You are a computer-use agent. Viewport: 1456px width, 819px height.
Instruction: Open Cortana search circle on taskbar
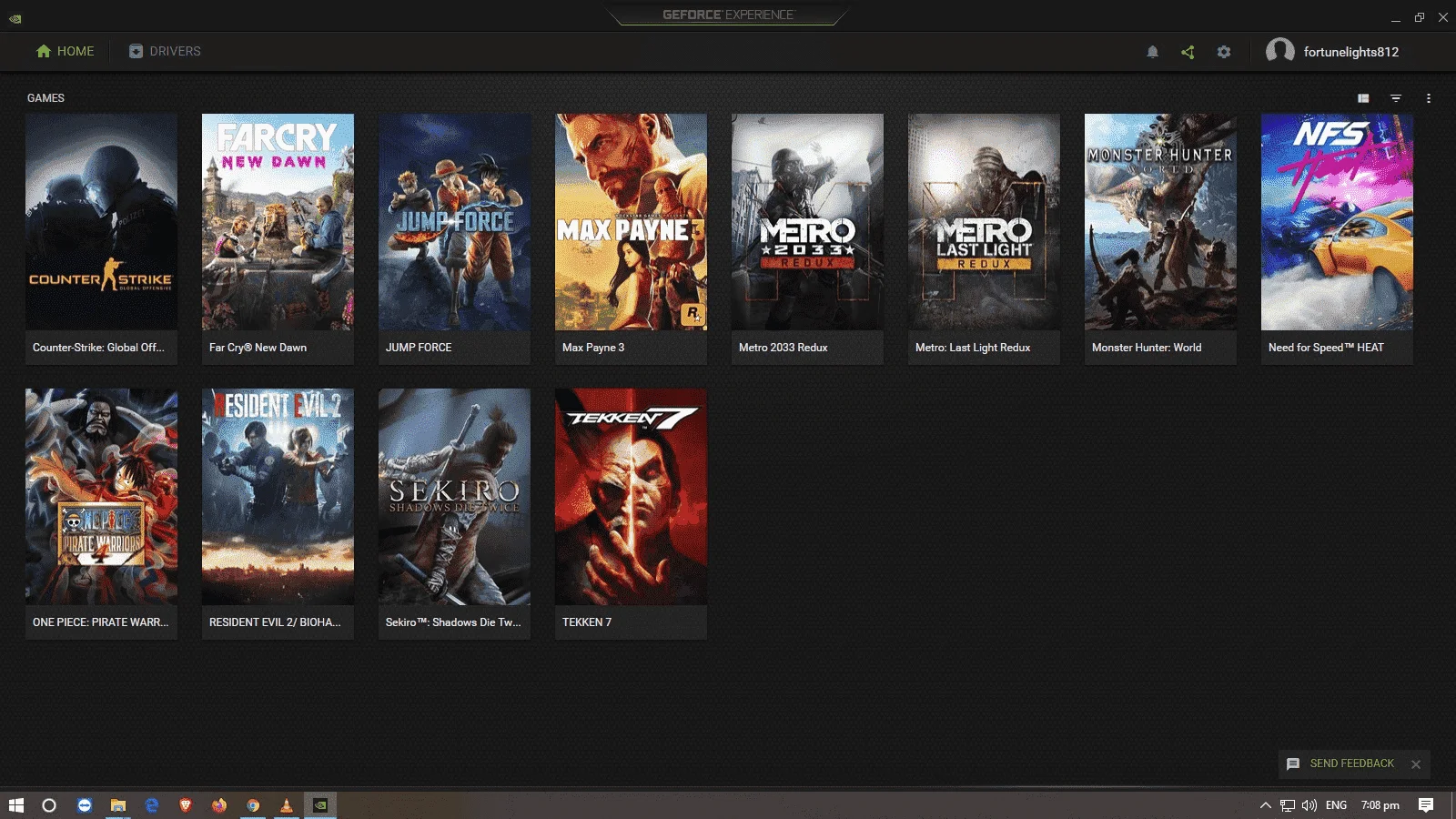pyautogui.click(x=49, y=805)
